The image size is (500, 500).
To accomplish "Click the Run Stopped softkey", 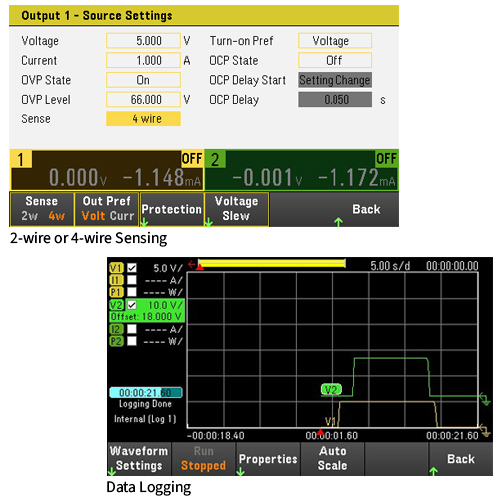I will pyautogui.click(x=203, y=459).
